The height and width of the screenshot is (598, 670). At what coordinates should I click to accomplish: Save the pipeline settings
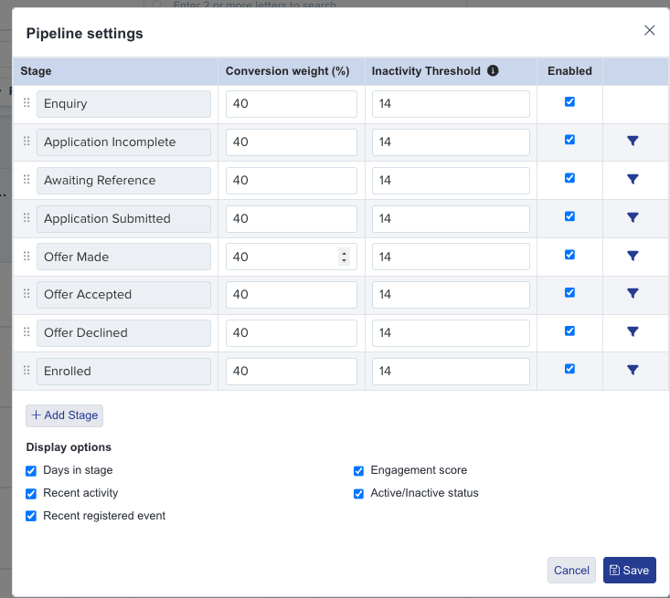(x=629, y=570)
